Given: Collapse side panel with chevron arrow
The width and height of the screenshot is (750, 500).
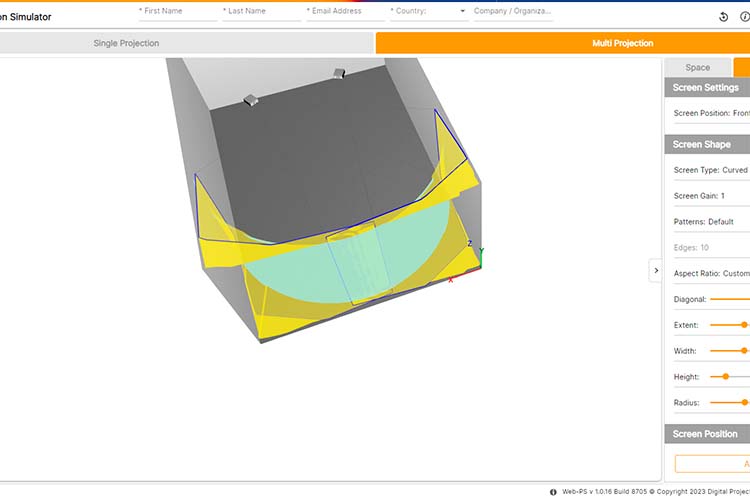Looking at the screenshot, I should [x=656, y=271].
